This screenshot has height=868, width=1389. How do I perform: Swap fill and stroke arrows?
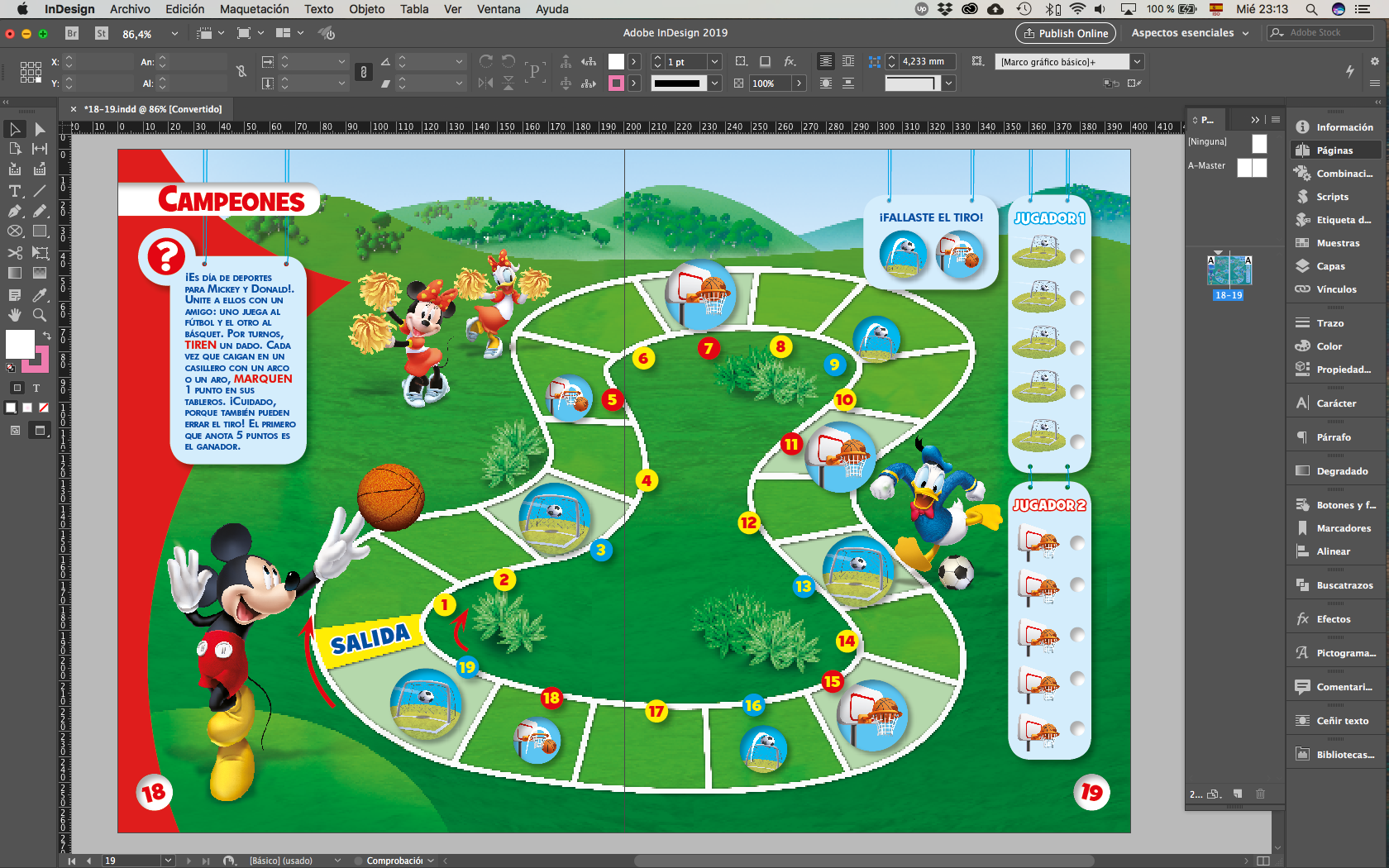click(47, 336)
